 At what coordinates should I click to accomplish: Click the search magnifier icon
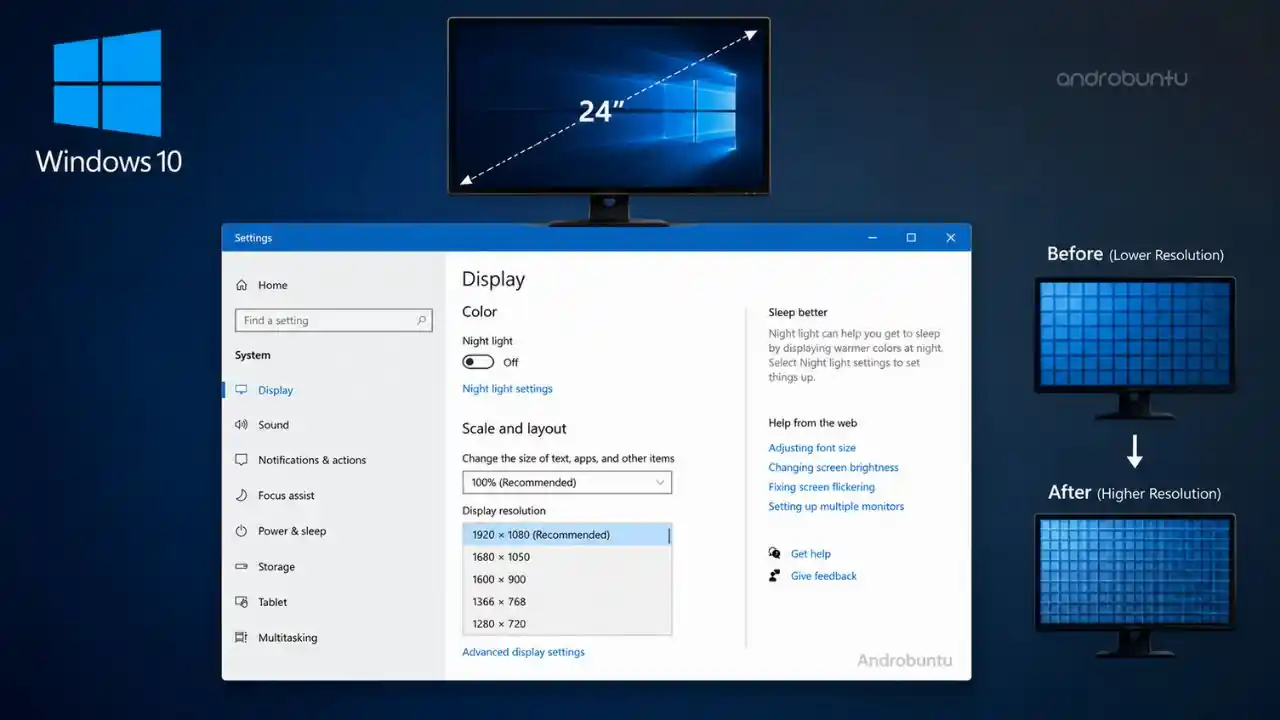(422, 320)
